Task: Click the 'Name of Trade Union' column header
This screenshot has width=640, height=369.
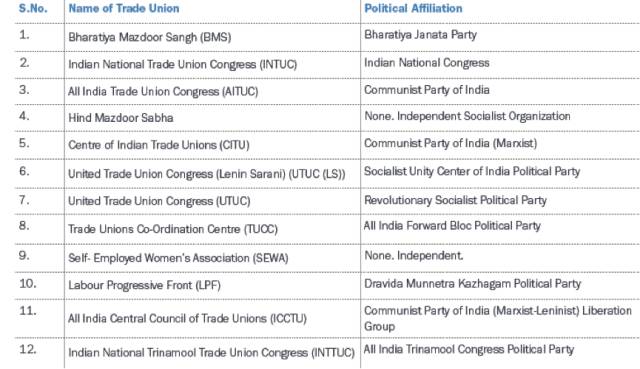Action: pos(124,9)
